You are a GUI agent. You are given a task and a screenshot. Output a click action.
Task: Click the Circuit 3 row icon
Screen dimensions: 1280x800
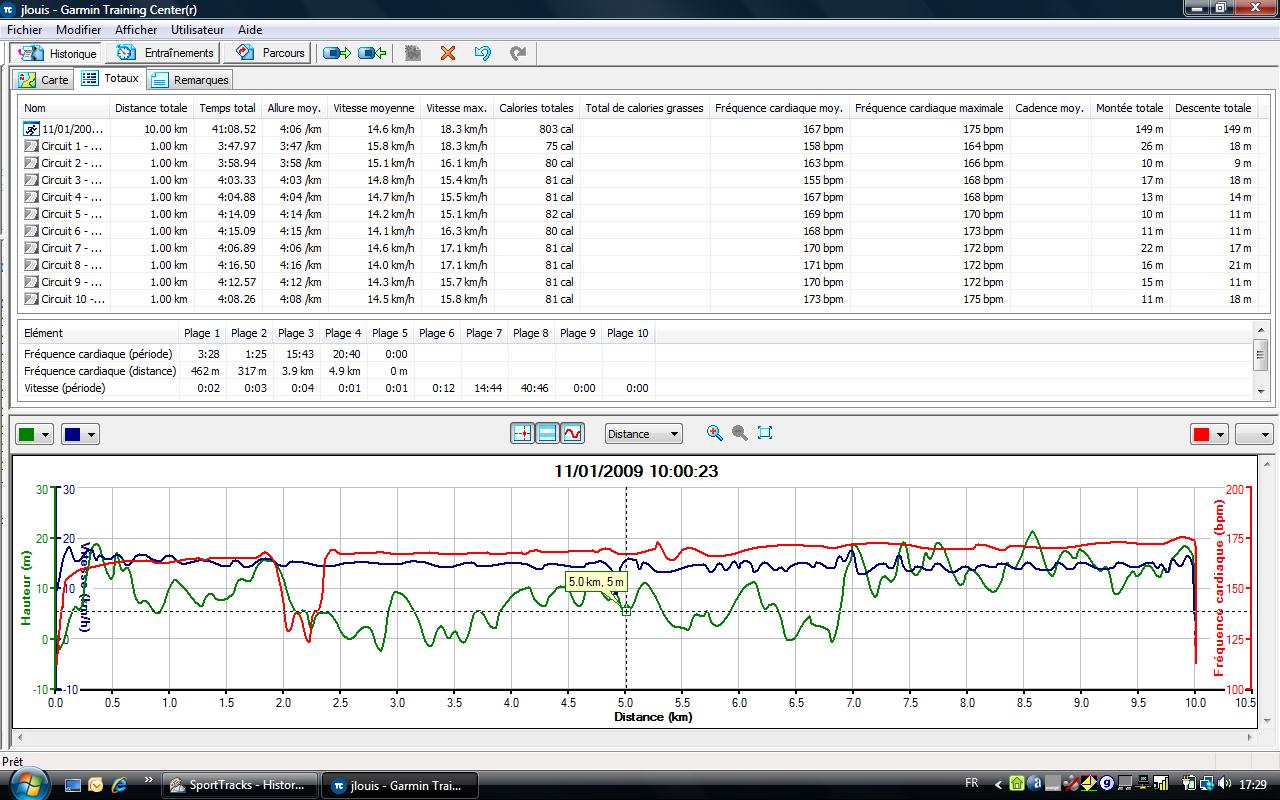pyautogui.click(x=31, y=180)
